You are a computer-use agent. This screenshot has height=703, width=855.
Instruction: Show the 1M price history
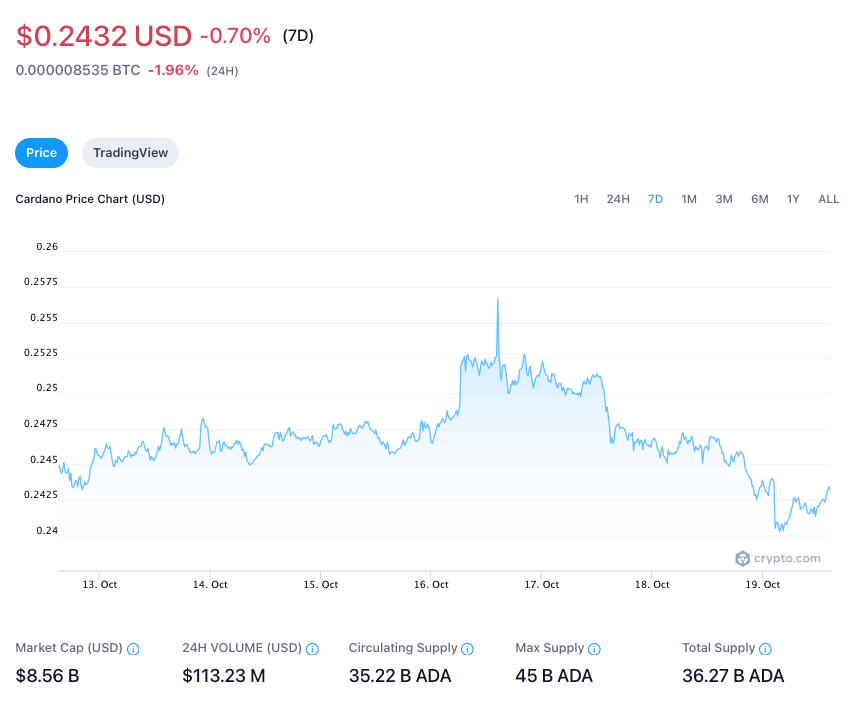(689, 199)
